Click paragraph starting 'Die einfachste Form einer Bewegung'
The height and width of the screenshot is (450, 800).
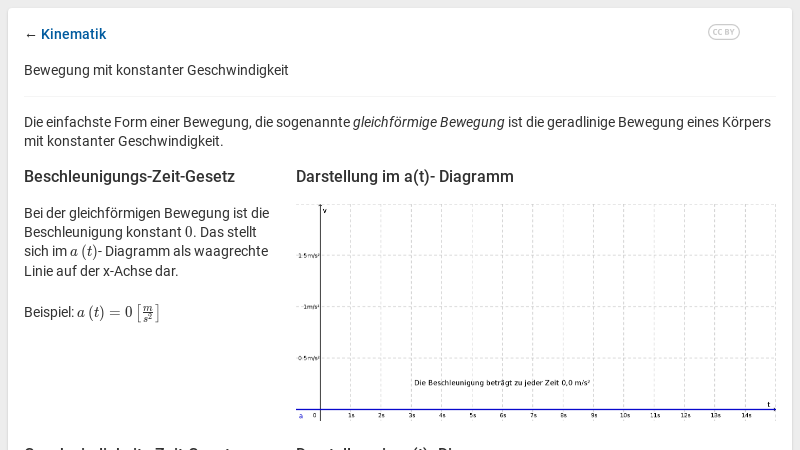click(x=397, y=132)
